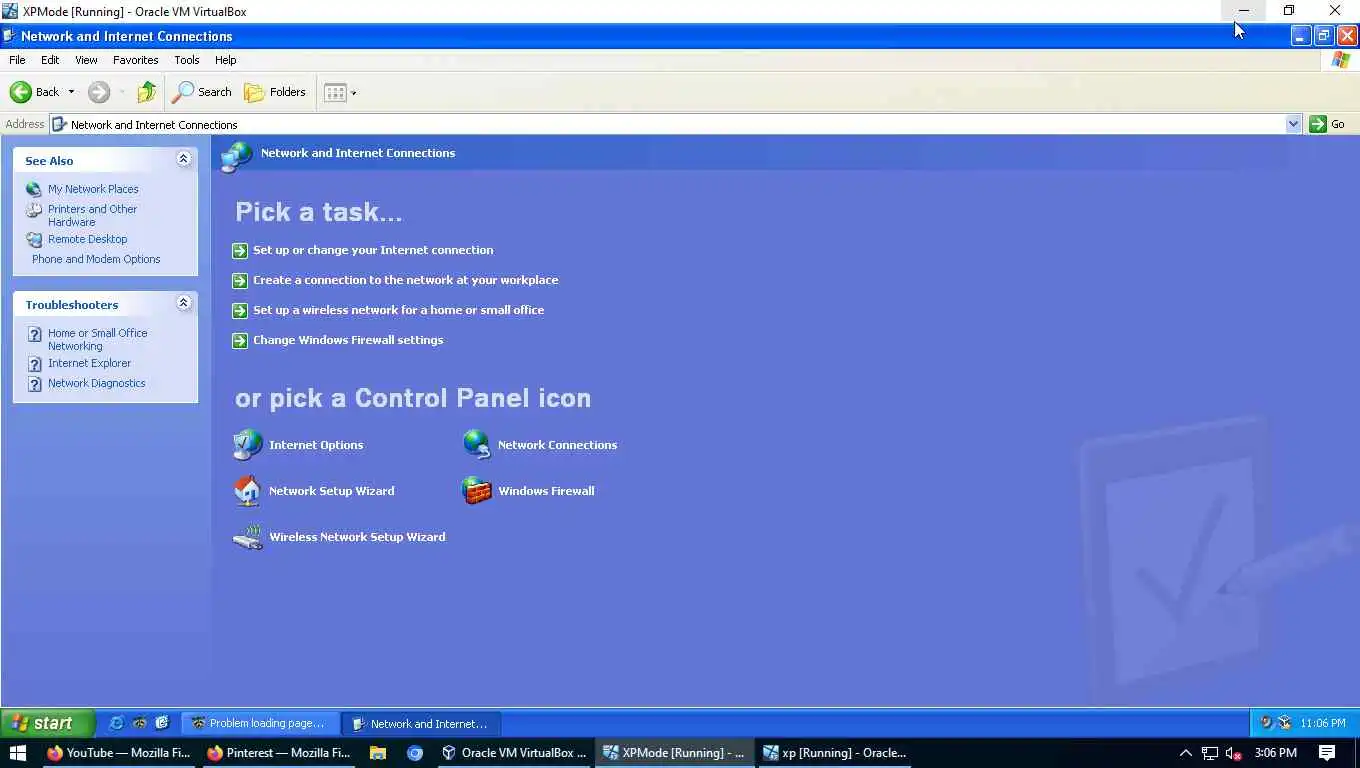Open the Back history dropdown arrow
The width and height of the screenshot is (1360, 768).
click(x=71, y=92)
